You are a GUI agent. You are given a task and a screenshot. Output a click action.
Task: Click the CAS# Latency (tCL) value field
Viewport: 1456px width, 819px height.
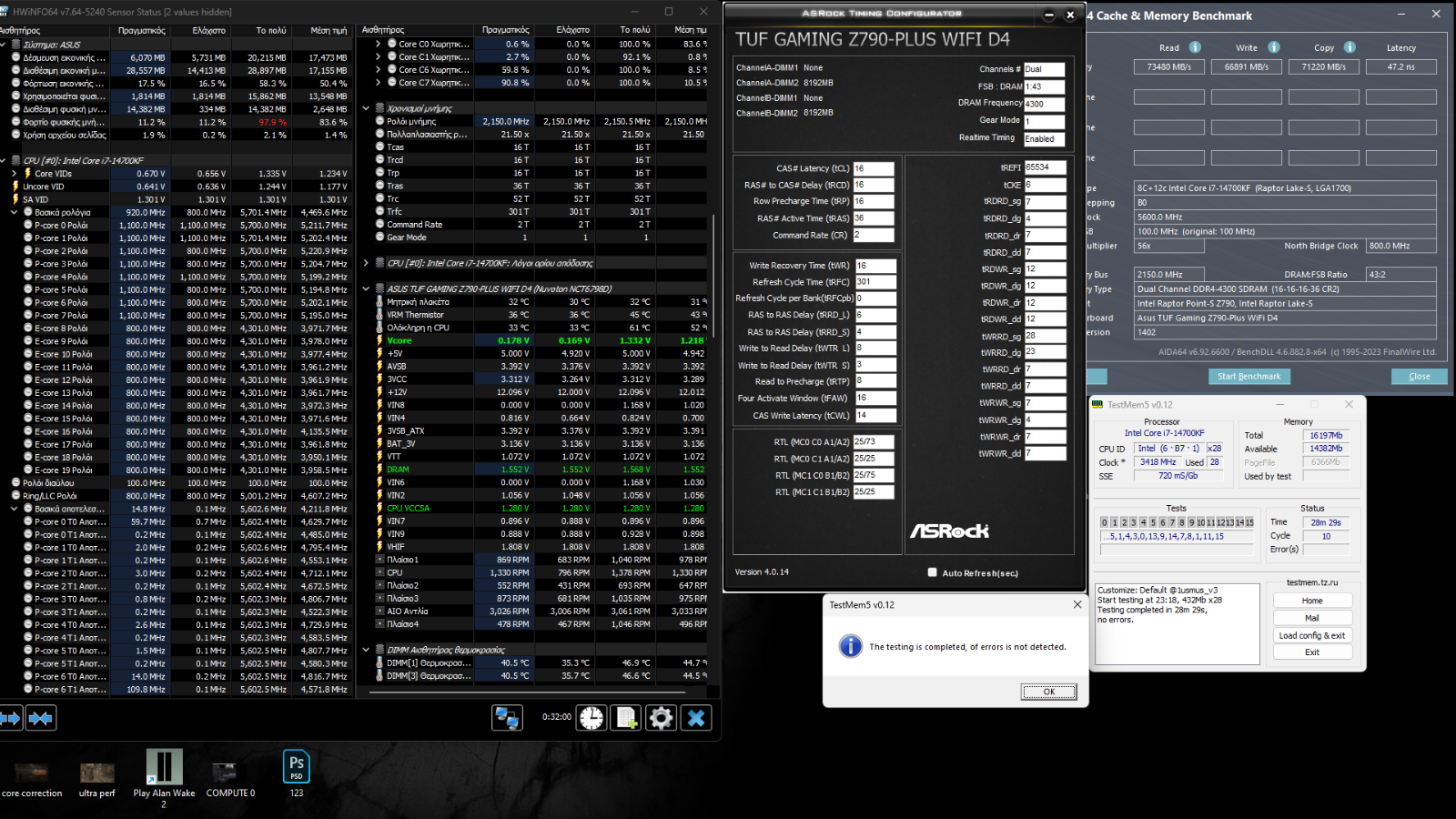click(x=874, y=168)
